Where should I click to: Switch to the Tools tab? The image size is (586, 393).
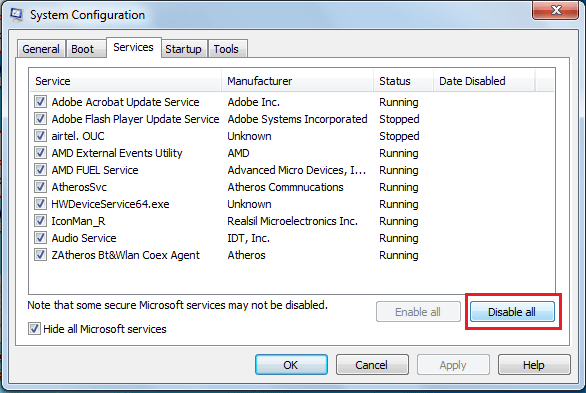(226, 49)
